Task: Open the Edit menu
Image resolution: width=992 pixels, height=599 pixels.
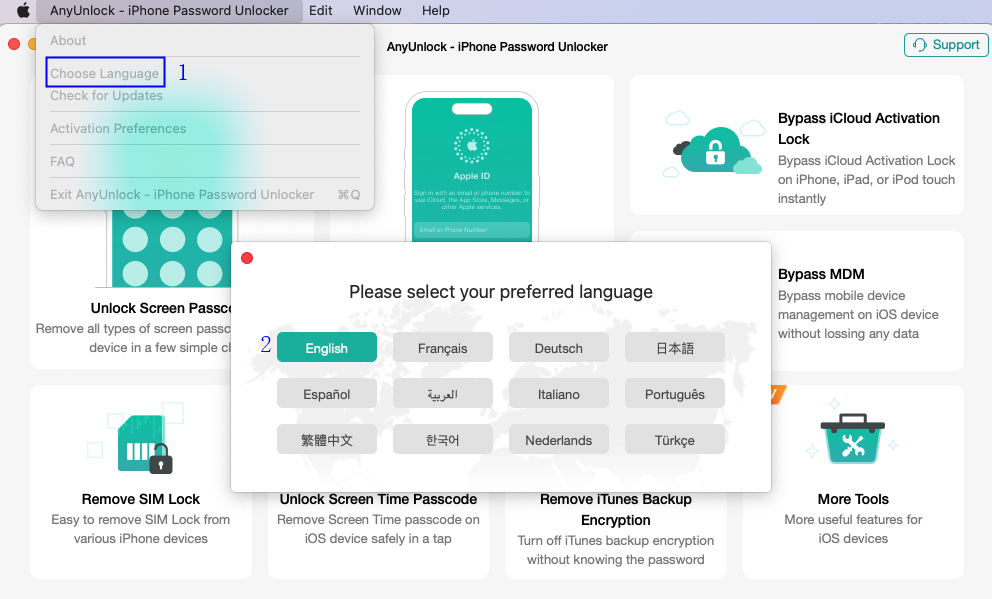Action: click(x=320, y=11)
